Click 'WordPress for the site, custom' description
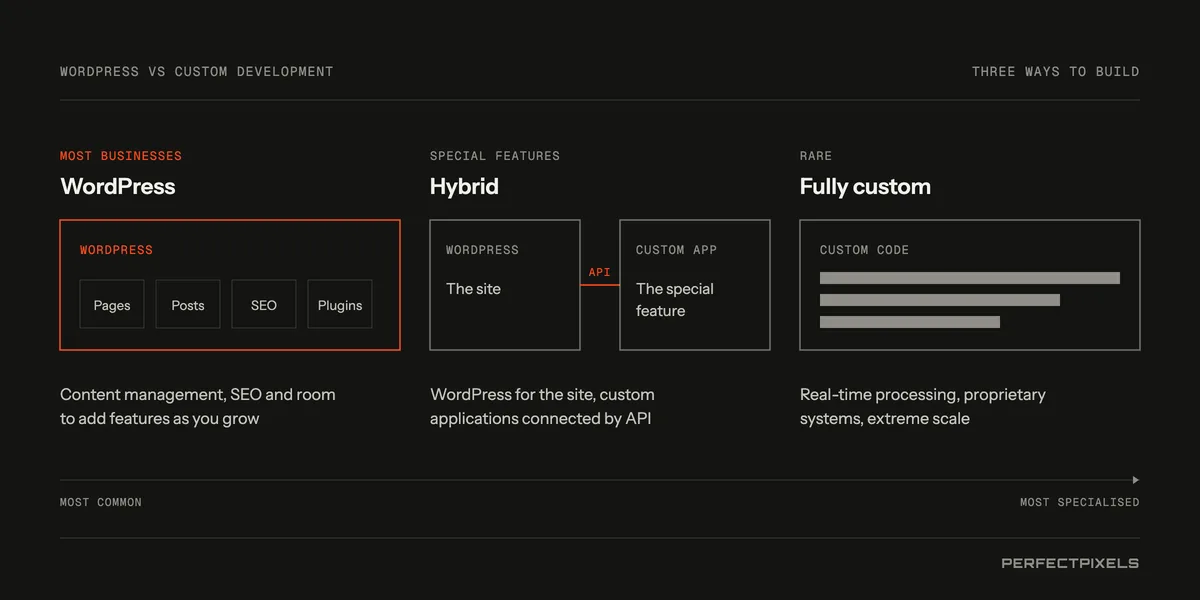Image resolution: width=1200 pixels, height=600 pixels. tap(542, 395)
